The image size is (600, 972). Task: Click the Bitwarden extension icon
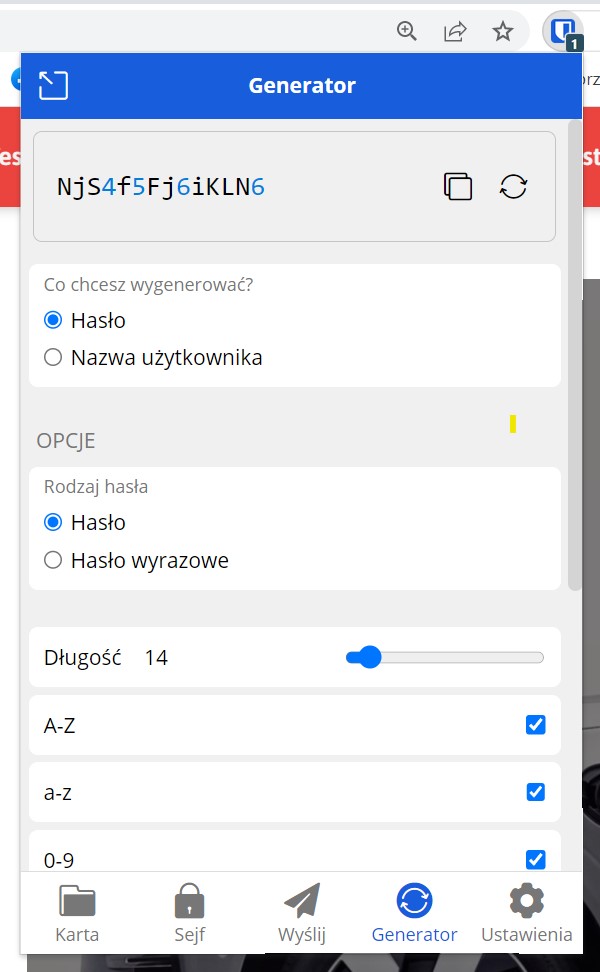coord(563,31)
